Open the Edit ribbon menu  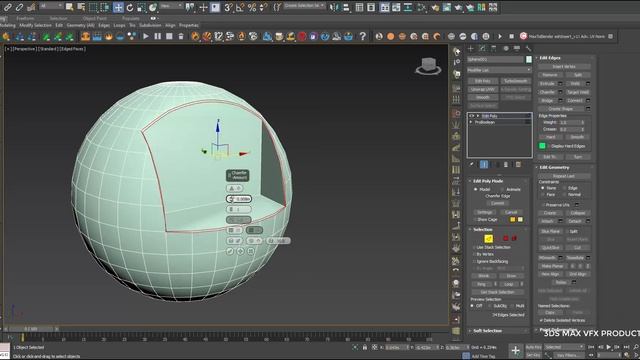pyautogui.click(x=59, y=25)
